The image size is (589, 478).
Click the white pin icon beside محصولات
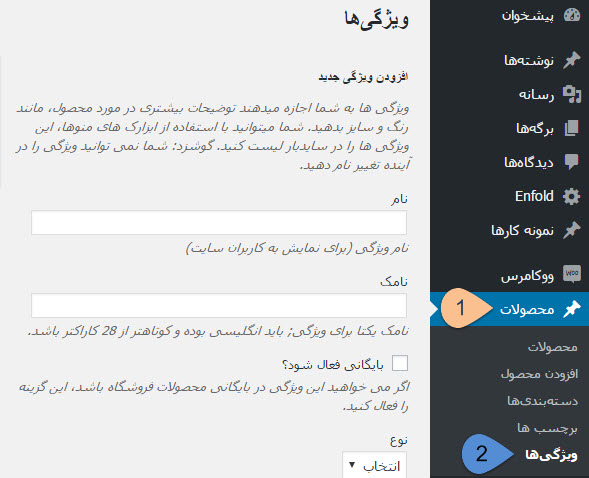pos(571,309)
